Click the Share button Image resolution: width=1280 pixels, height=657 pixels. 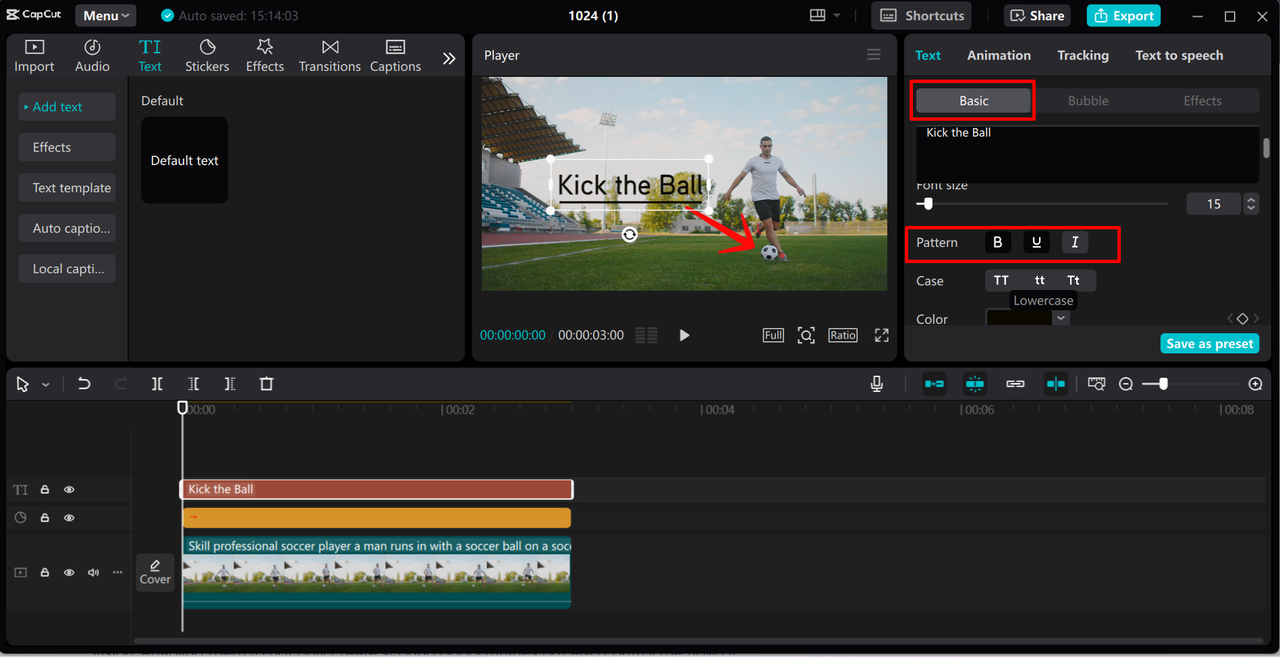pyautogui.click(x=1037, y=16)
